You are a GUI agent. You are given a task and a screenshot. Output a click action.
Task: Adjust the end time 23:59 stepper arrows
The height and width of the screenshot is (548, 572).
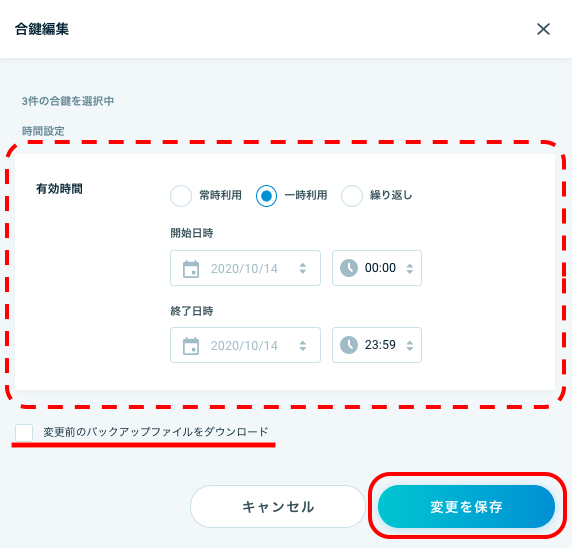(410, 346)
